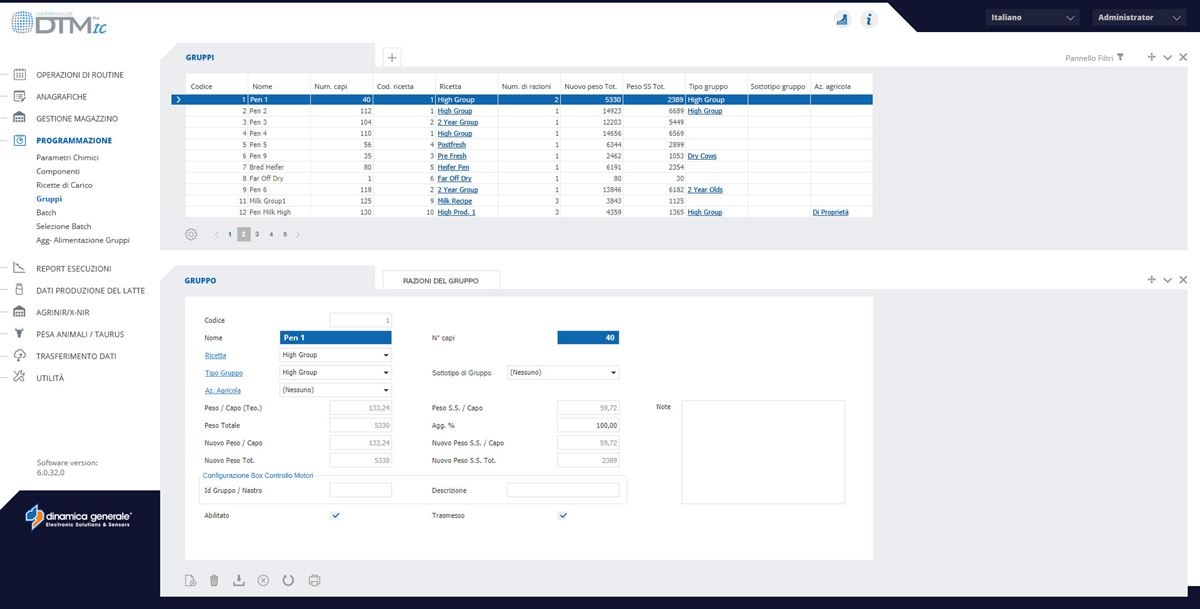Click the refresh reload icon

click(x=289, y=580)
